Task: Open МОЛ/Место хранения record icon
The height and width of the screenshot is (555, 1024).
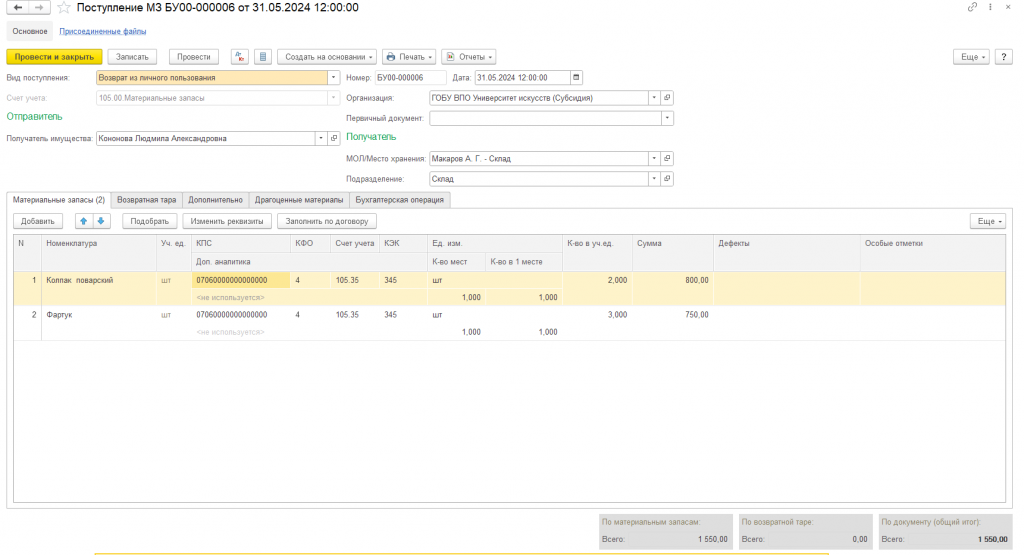Action: coord(667,158)
